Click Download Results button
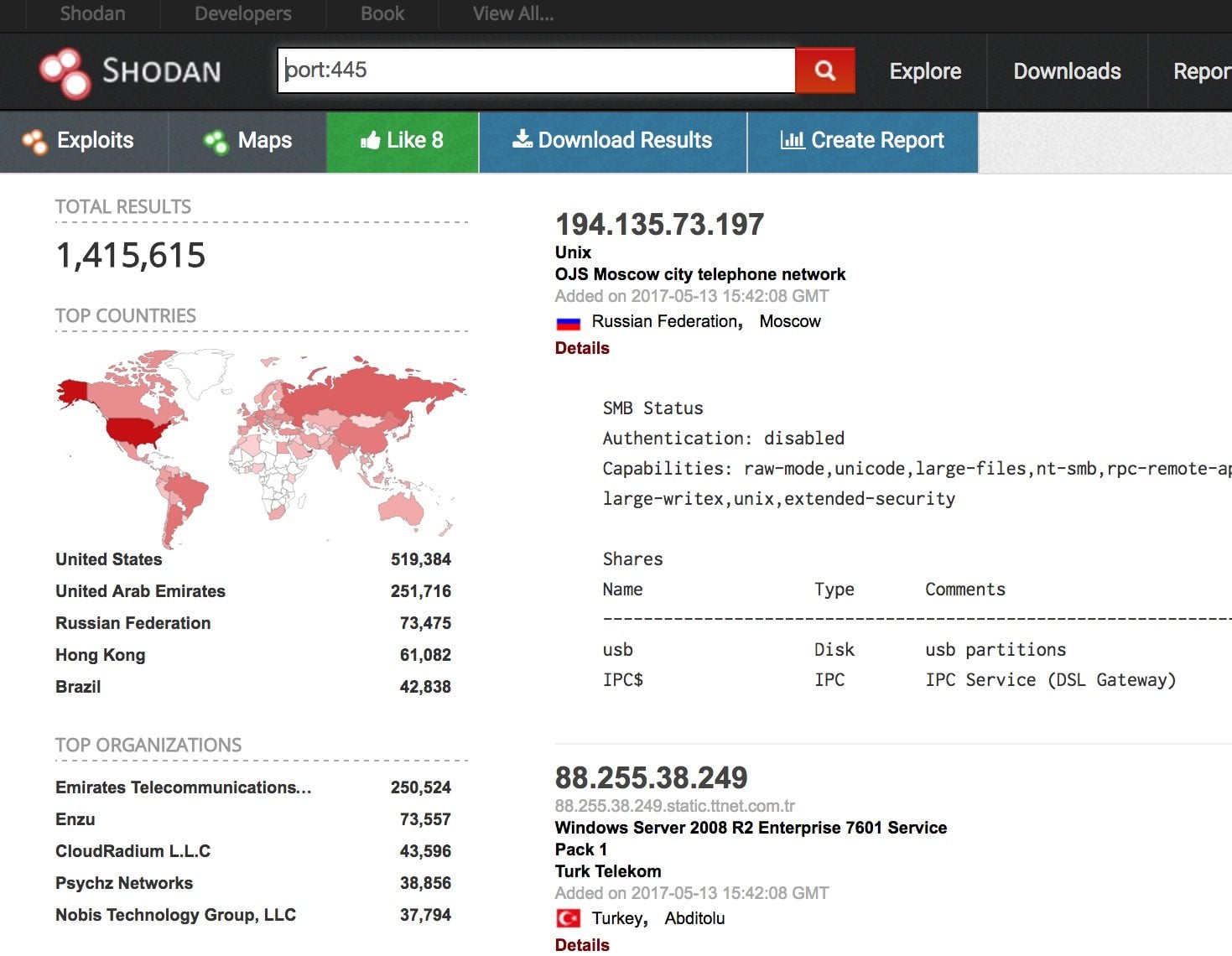The width and height of the screenshot is (1232, 956). [x=612, y=141]
